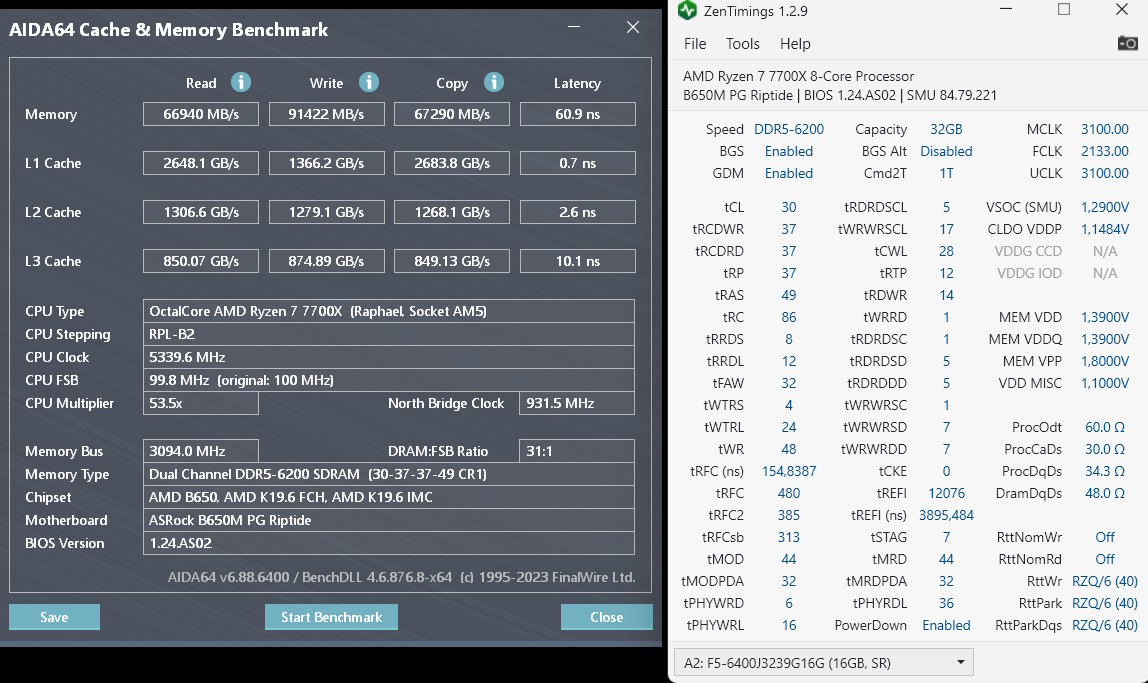Open the File menu in ZenTimings
1148x683 pixels.
[x=695, y=44]
